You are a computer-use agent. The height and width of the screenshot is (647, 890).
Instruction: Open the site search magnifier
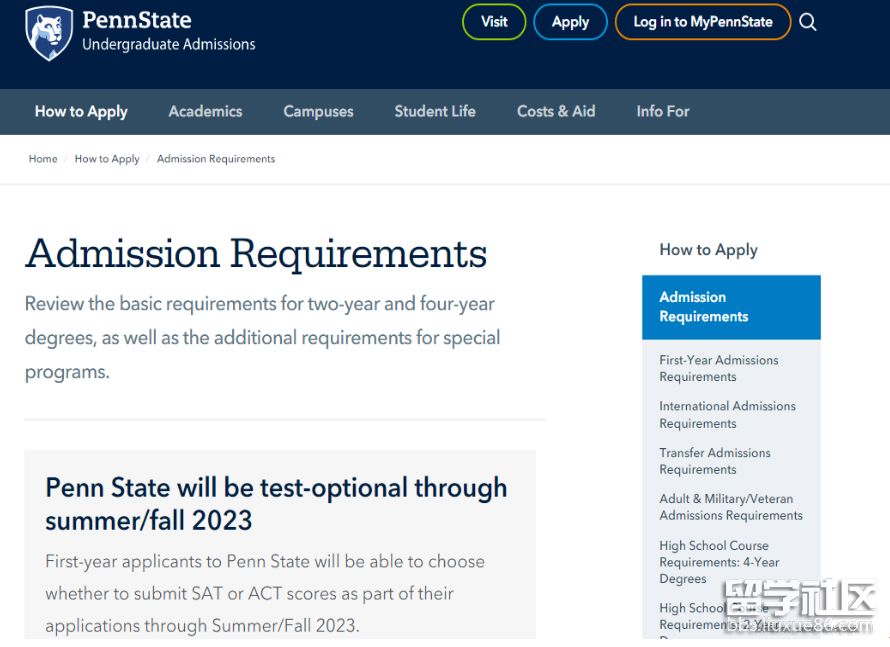point(808,21)
